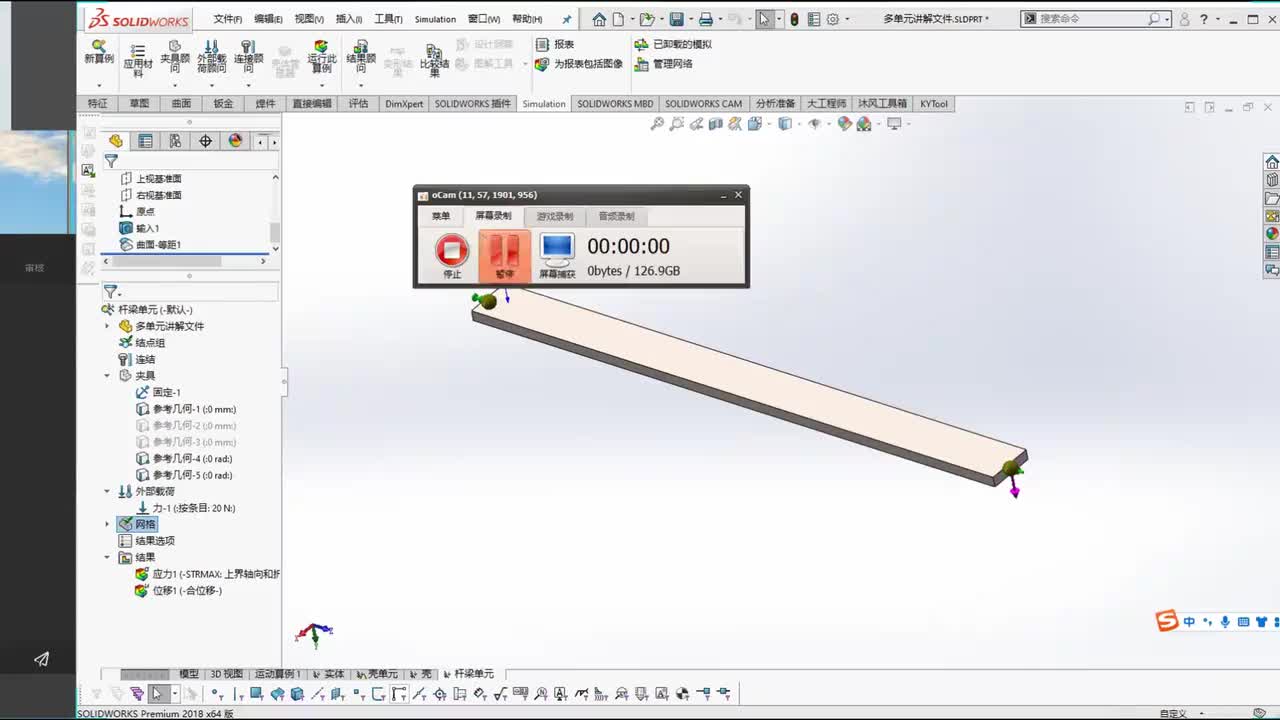Image resolution: width=1280 pixels, height=720 pixels.
Task: Switch to the SOLIDWORKS MBD tab
Action: [615, 104]
